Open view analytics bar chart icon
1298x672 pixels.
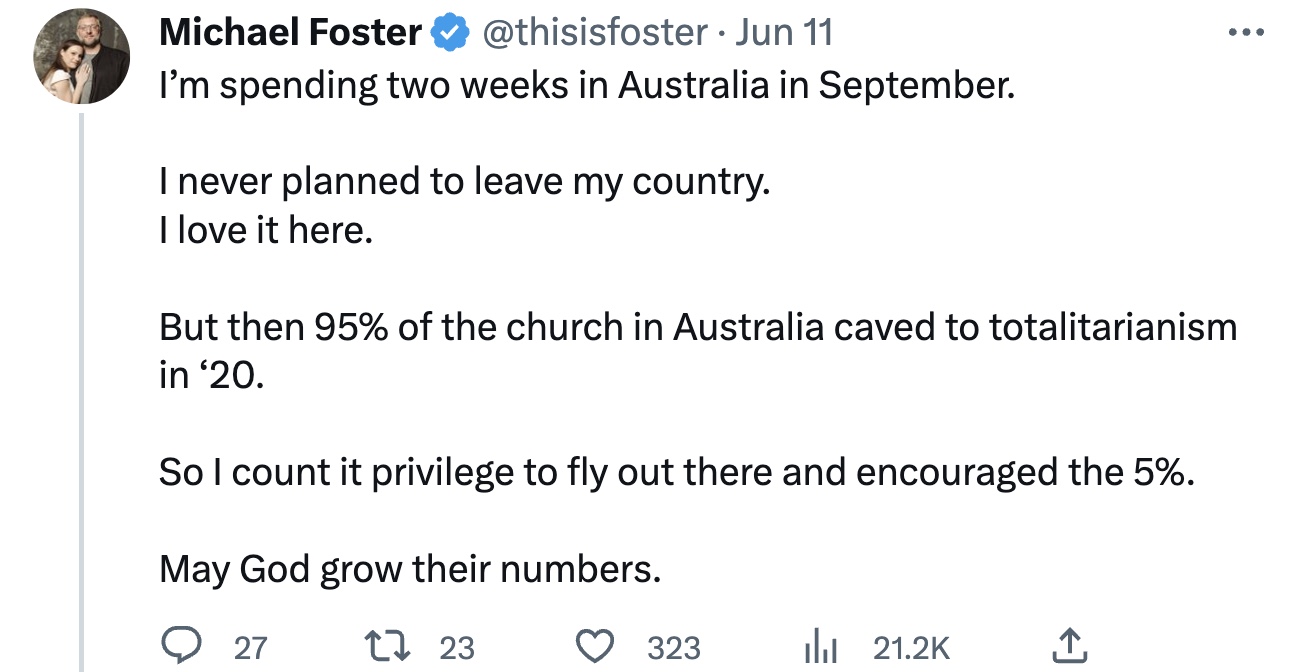tap(820, 647)
